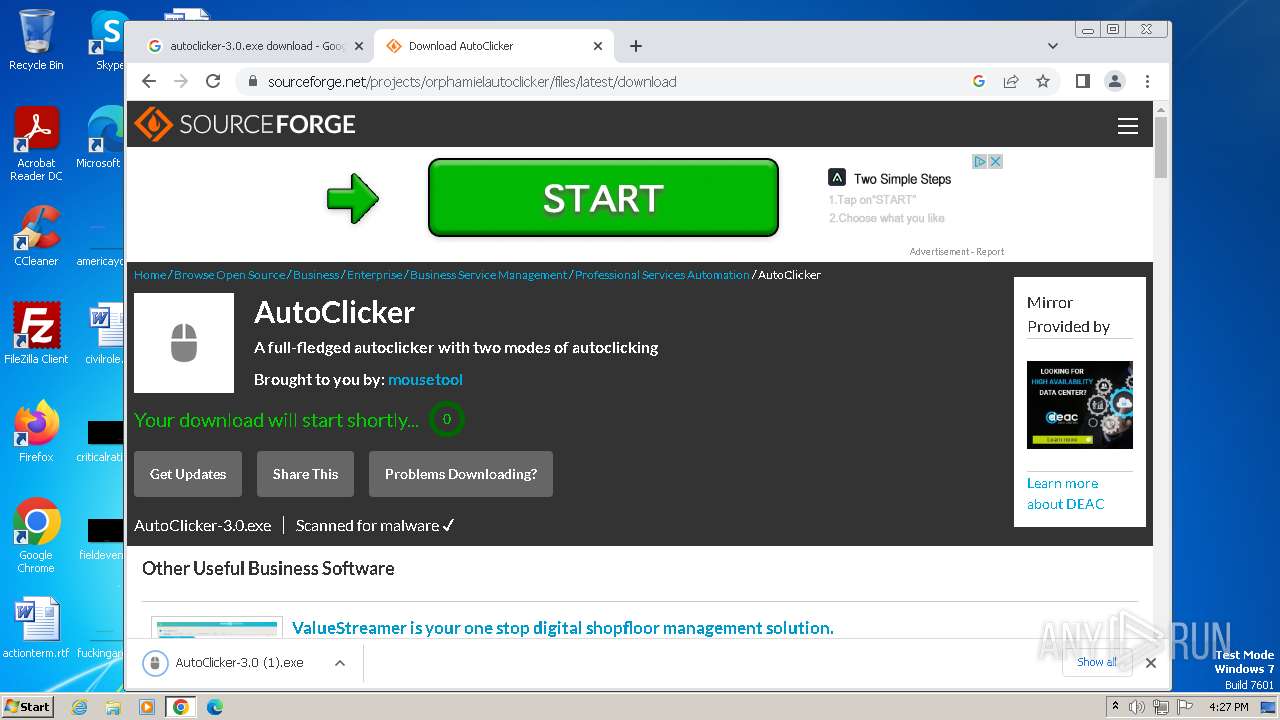
Task: Toggle the Chrome side panel icon
Action: (x=1083, y=82)
